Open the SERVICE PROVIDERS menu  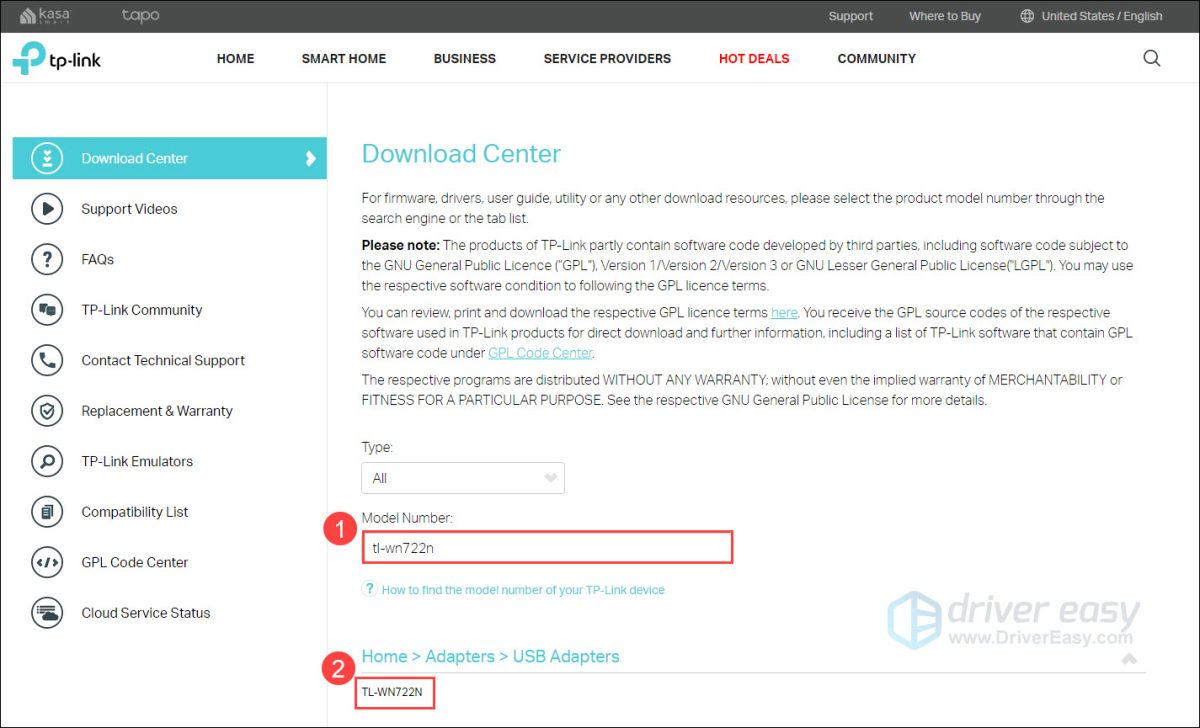607,58
